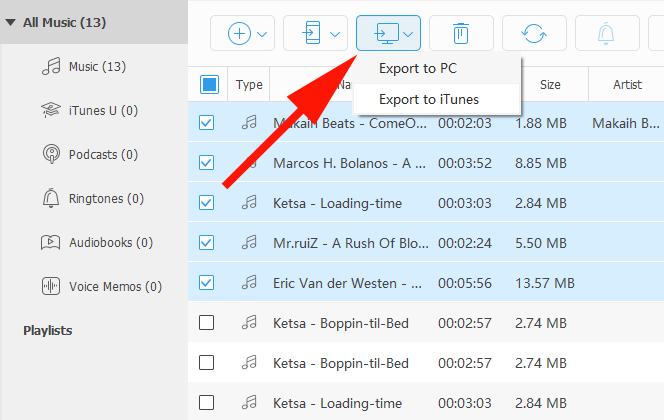Select iTunes U in the sidebar

[x=102, y=110]
